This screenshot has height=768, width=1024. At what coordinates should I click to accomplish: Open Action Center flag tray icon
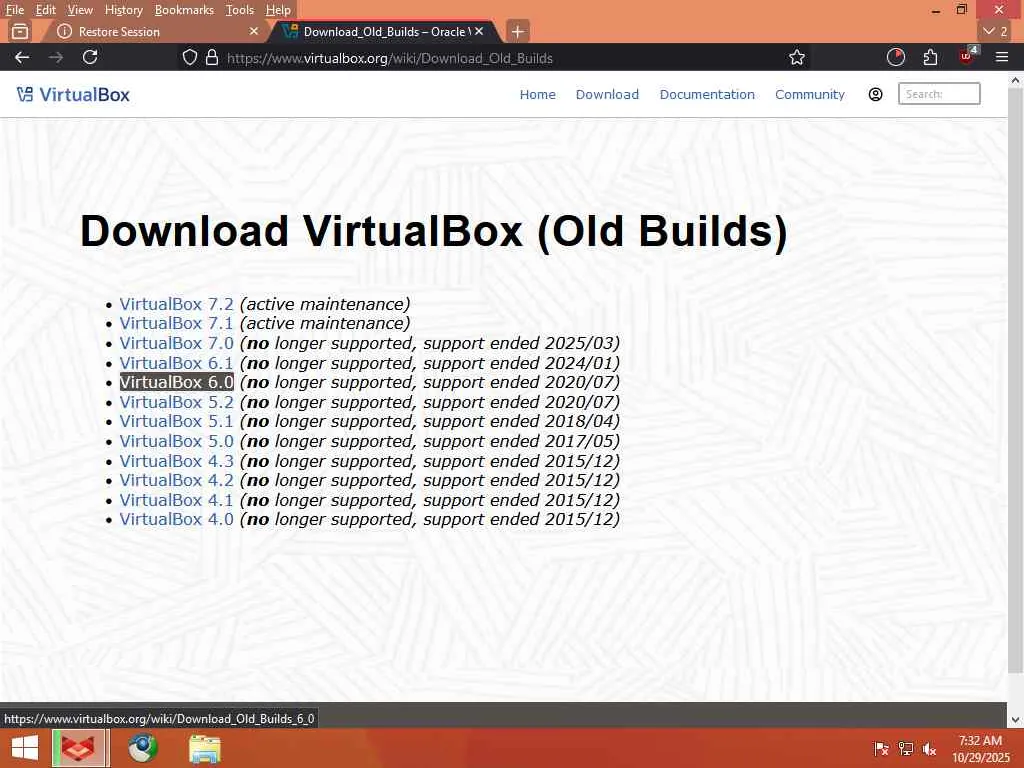pyautogui.click(x=881, y=749)
